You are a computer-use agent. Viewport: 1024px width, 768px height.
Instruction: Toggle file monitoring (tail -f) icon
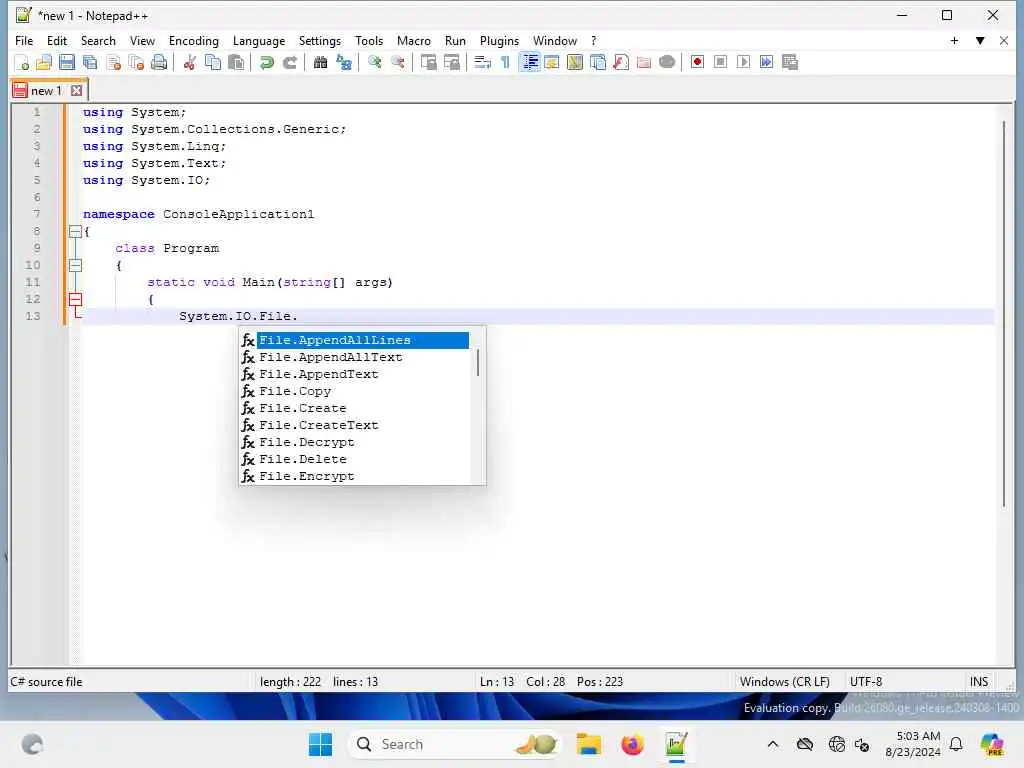(667, 62)
